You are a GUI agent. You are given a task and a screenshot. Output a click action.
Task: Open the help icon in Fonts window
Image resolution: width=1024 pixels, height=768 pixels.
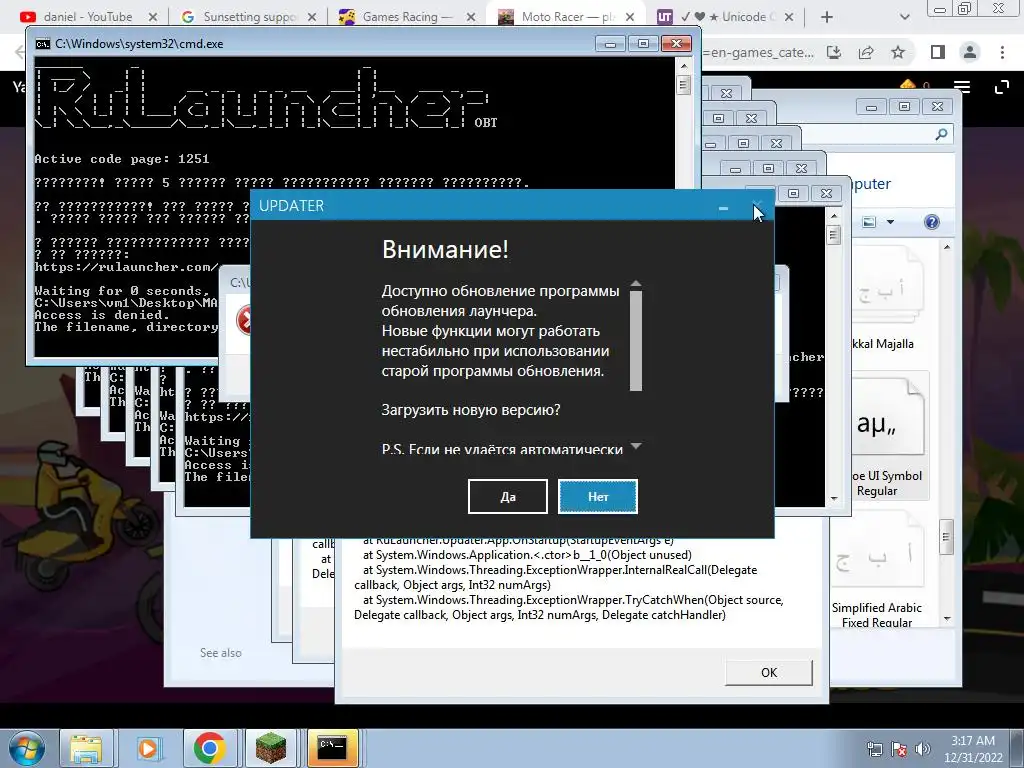(932, 222)
